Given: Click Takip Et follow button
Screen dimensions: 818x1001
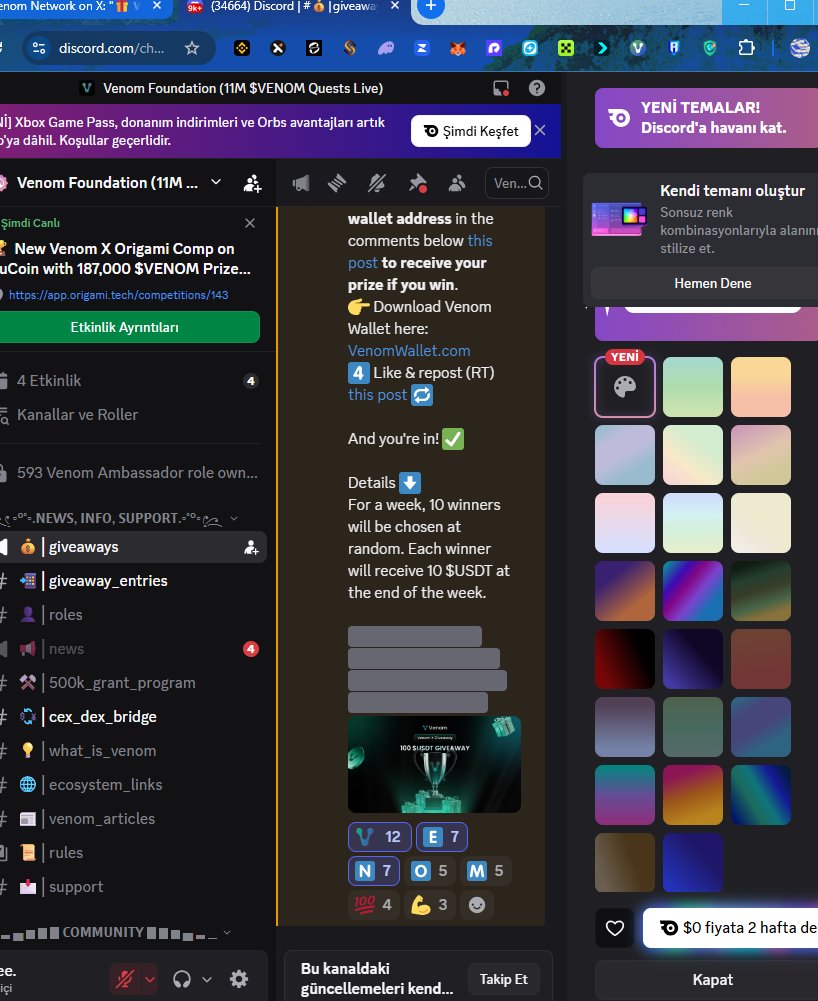Looking at the screenshot, I should coord(504,979).
